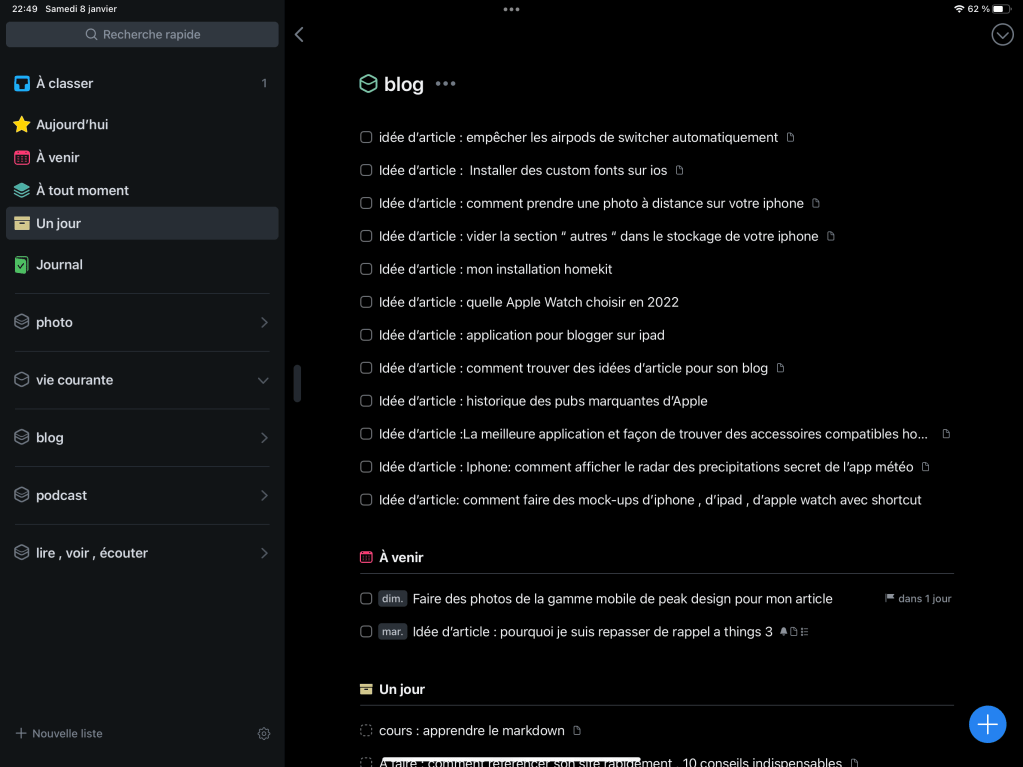
Task: Select Un jour list in sidebar
Action: (x=142, y=224)
